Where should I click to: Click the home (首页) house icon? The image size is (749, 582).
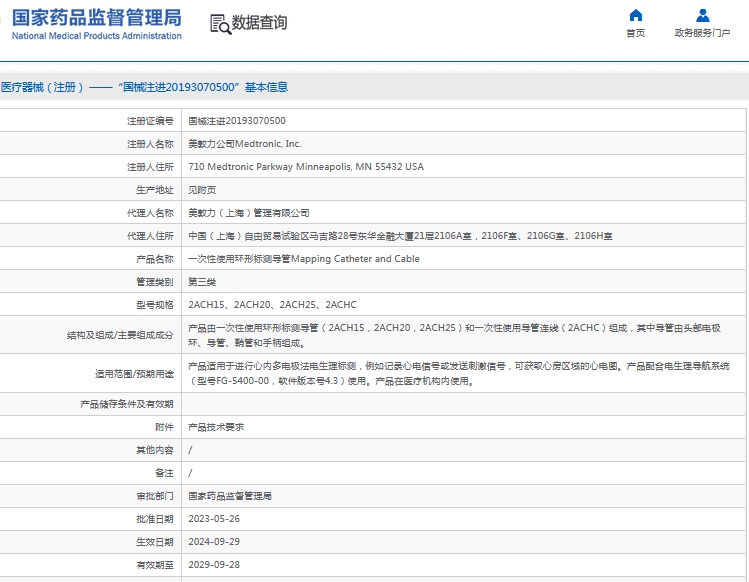(635, 15)
